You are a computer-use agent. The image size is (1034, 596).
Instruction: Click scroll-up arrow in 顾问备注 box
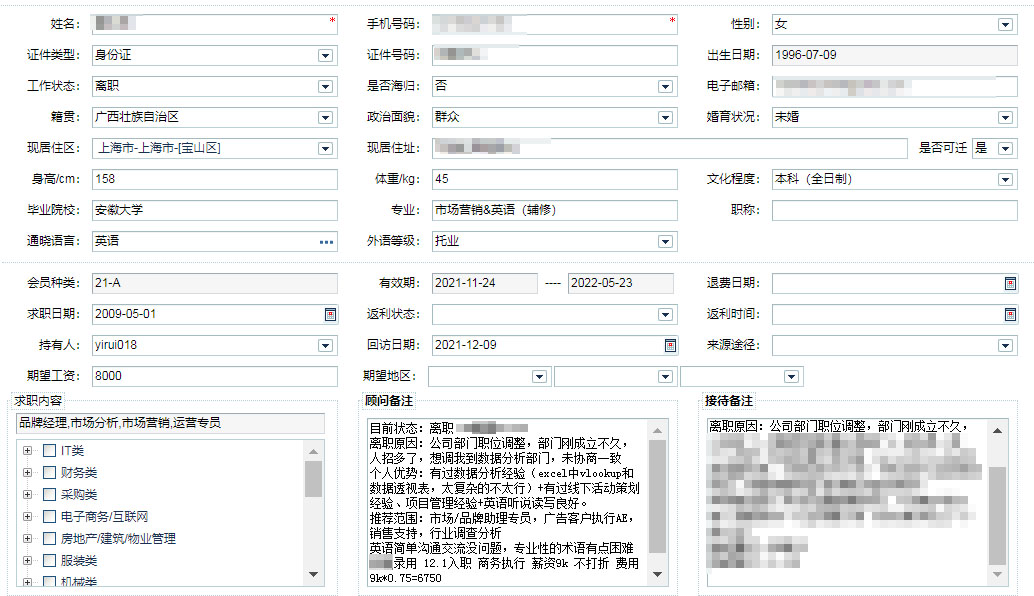coord(657,431)
